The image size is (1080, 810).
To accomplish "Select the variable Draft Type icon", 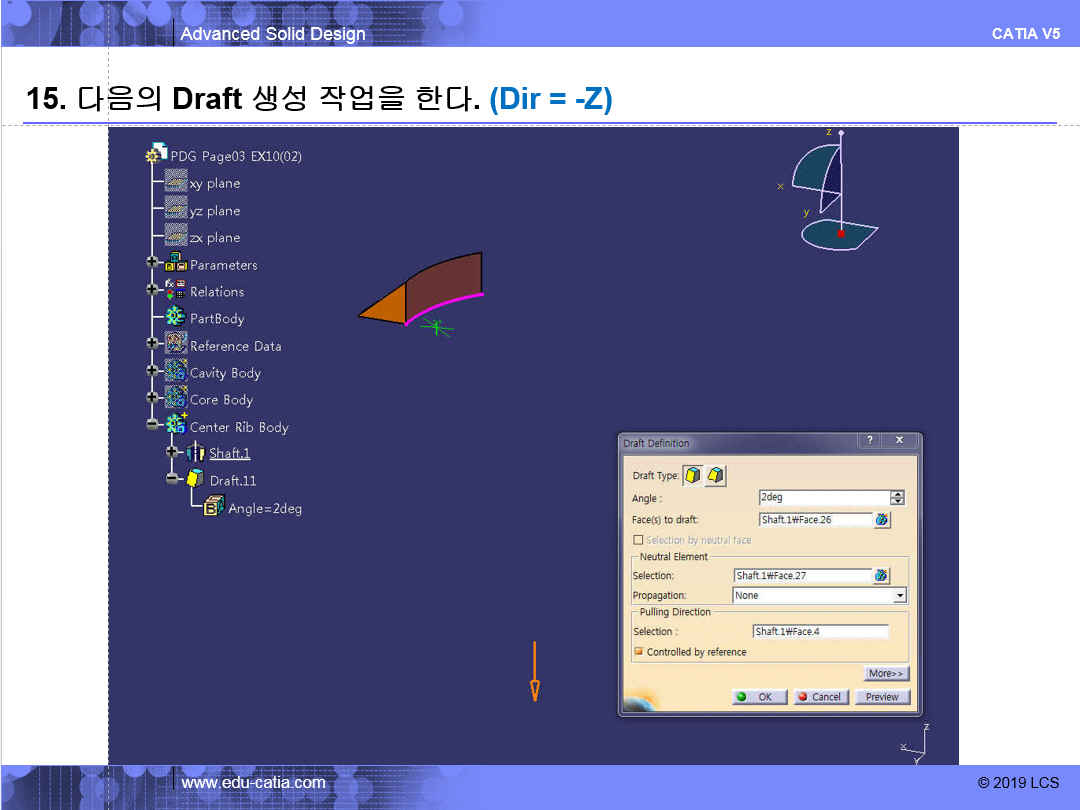I will tap(716, 476).
